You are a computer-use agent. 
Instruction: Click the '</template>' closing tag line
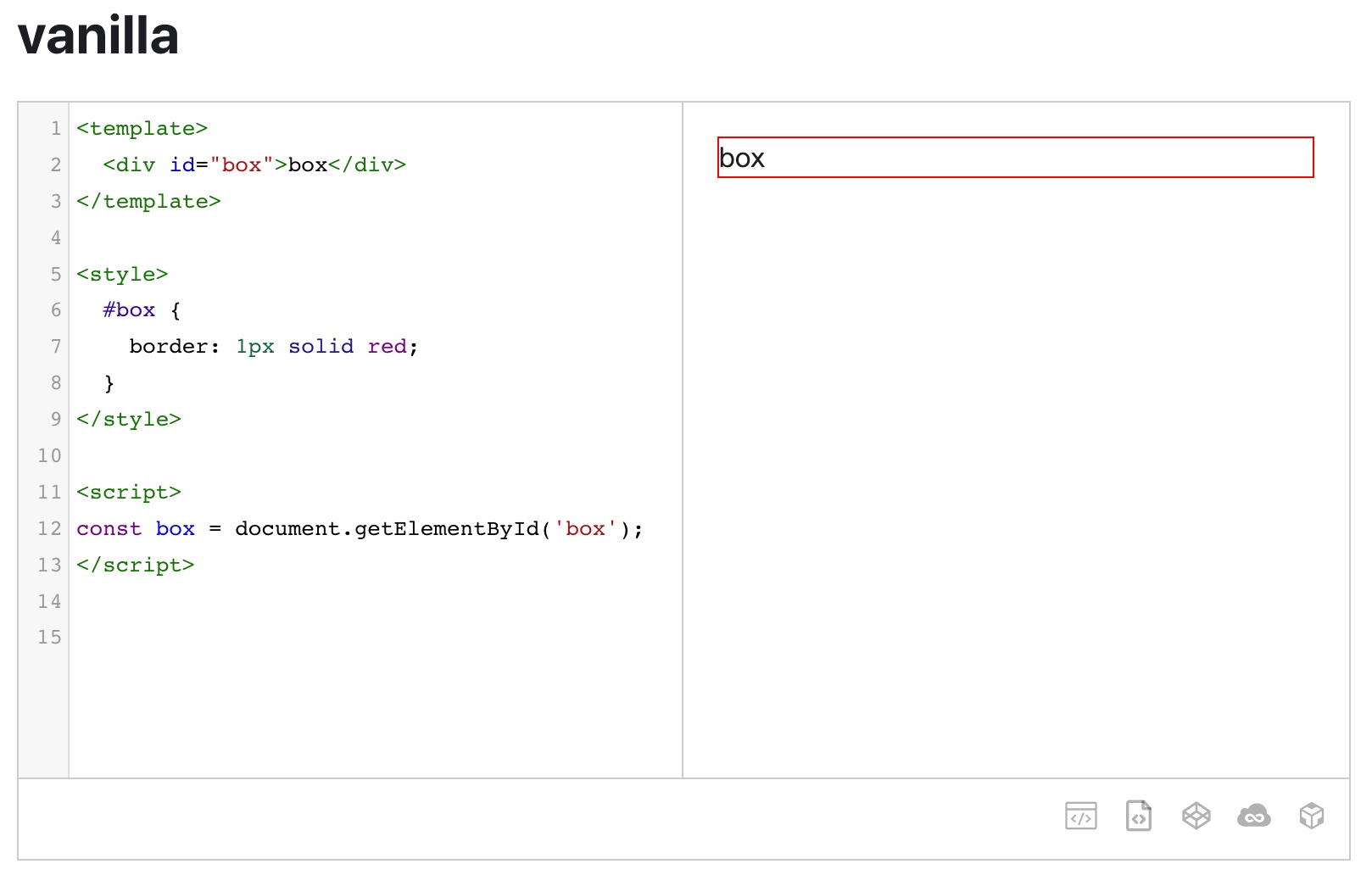tap(148, 201)
